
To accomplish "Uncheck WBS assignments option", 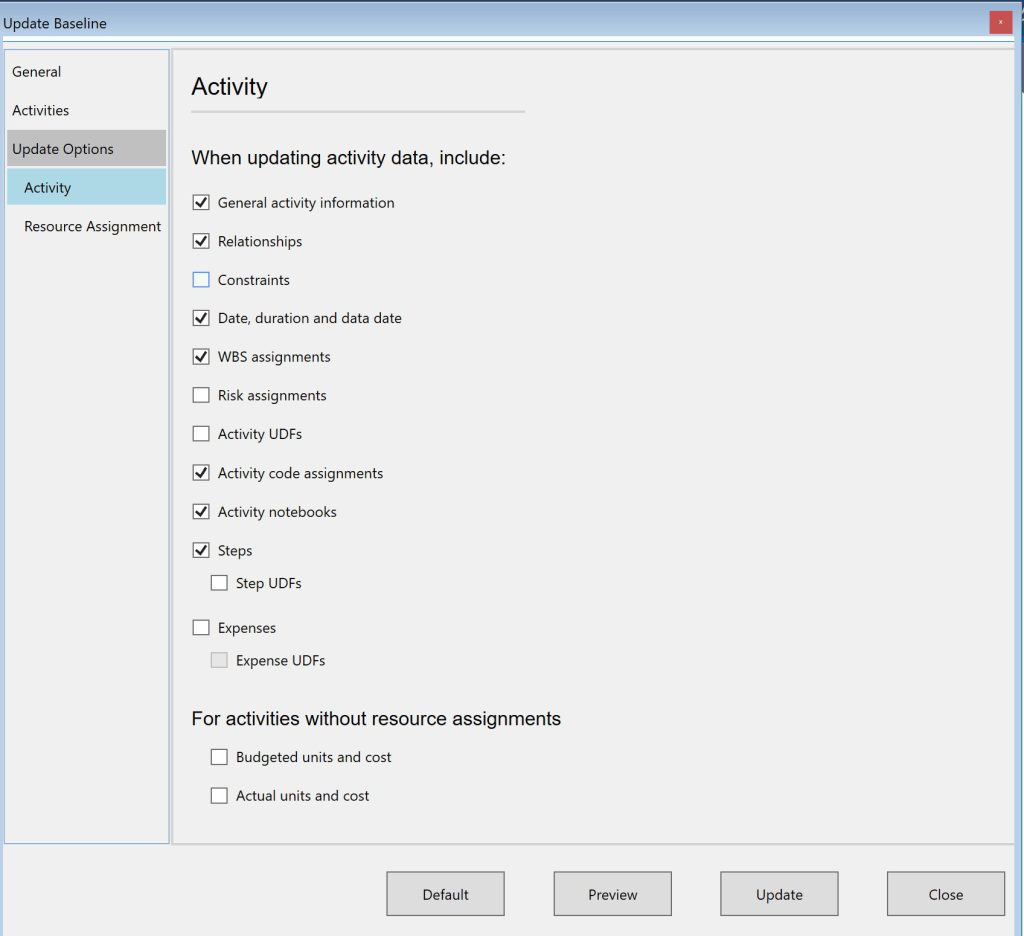I will point(201,357).
